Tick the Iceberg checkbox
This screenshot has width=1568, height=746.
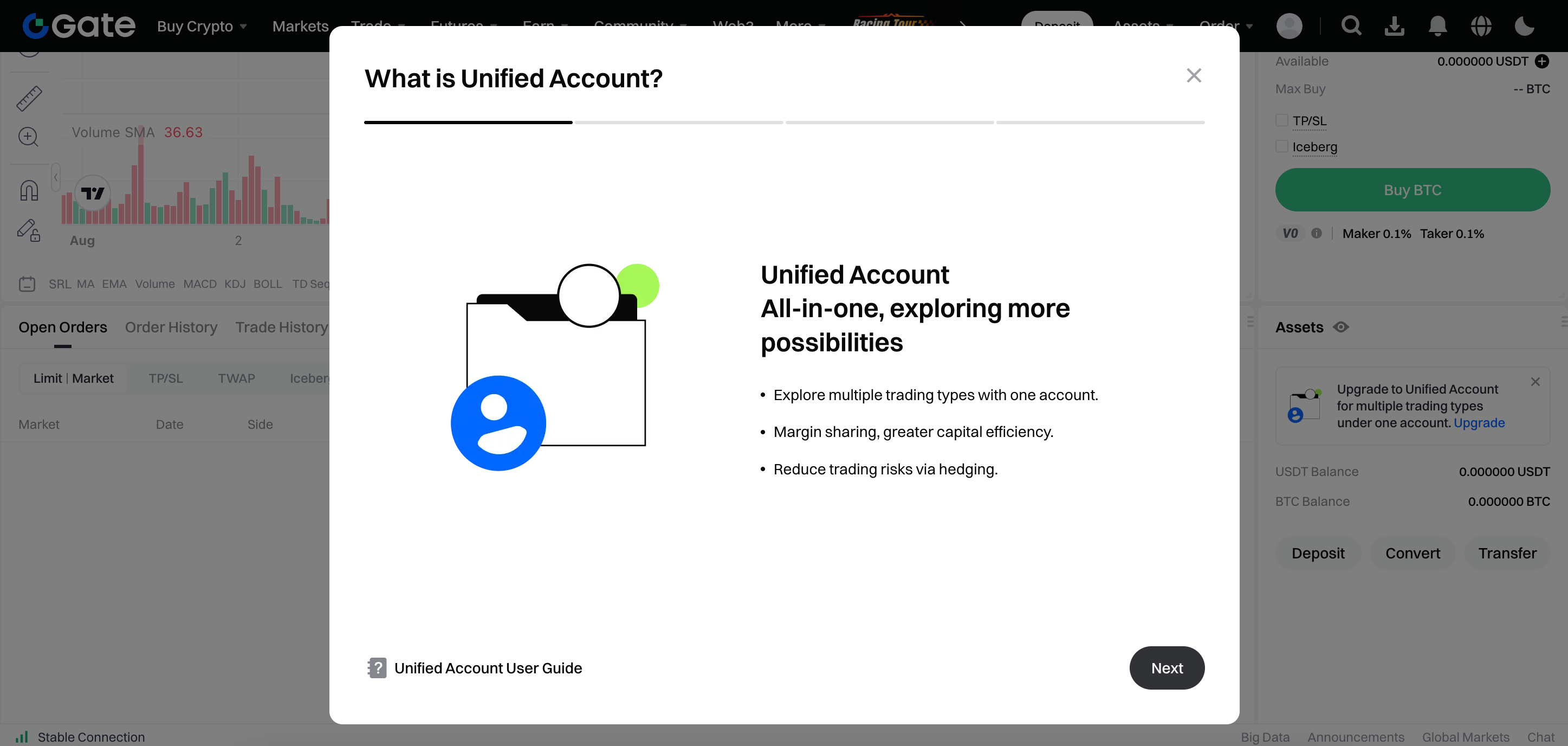click(x=1281, y=147)
